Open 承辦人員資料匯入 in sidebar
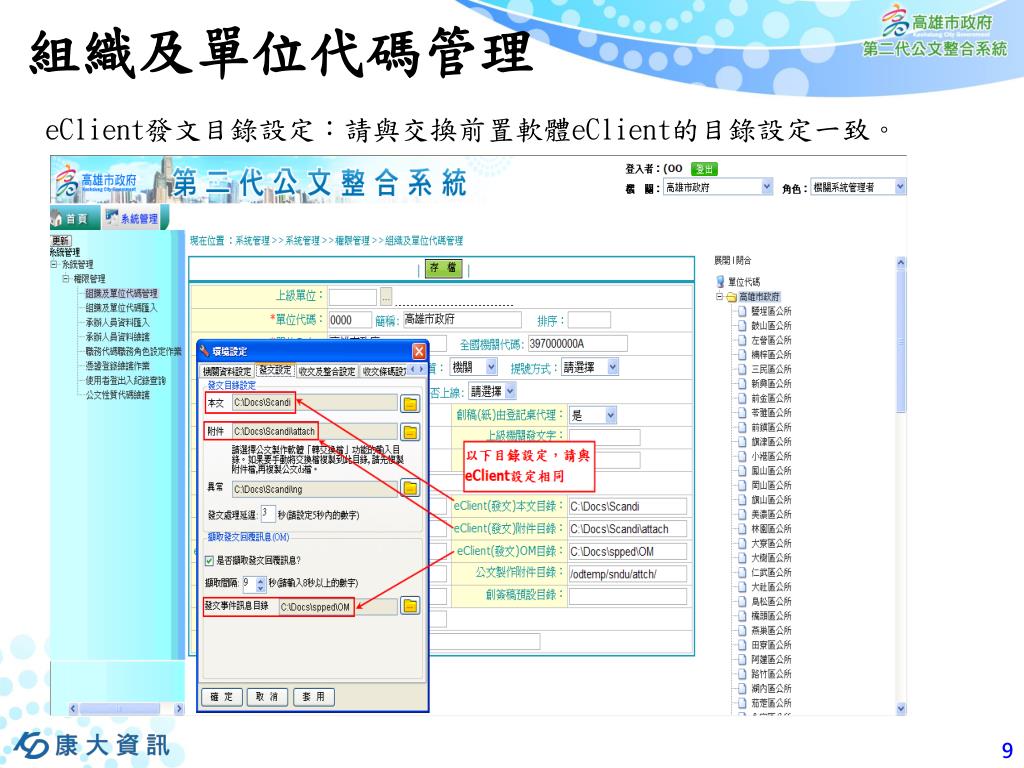The width and height of the screenshot is (1024, 768). coord(118,322)
